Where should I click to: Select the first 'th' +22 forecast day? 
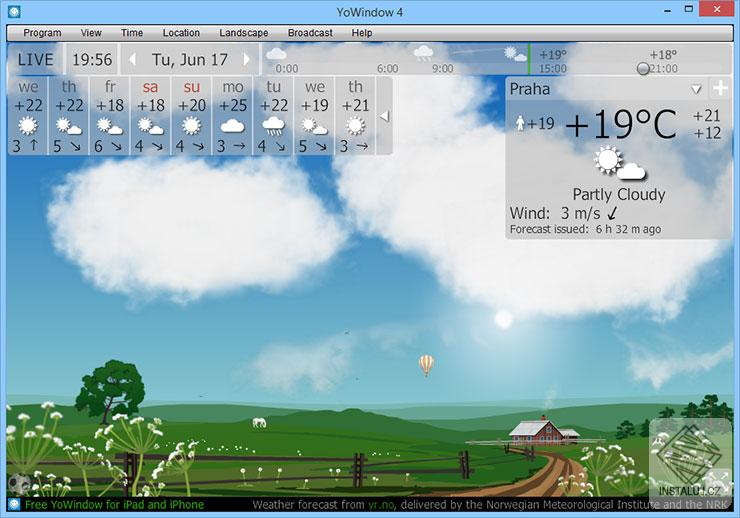69,116
